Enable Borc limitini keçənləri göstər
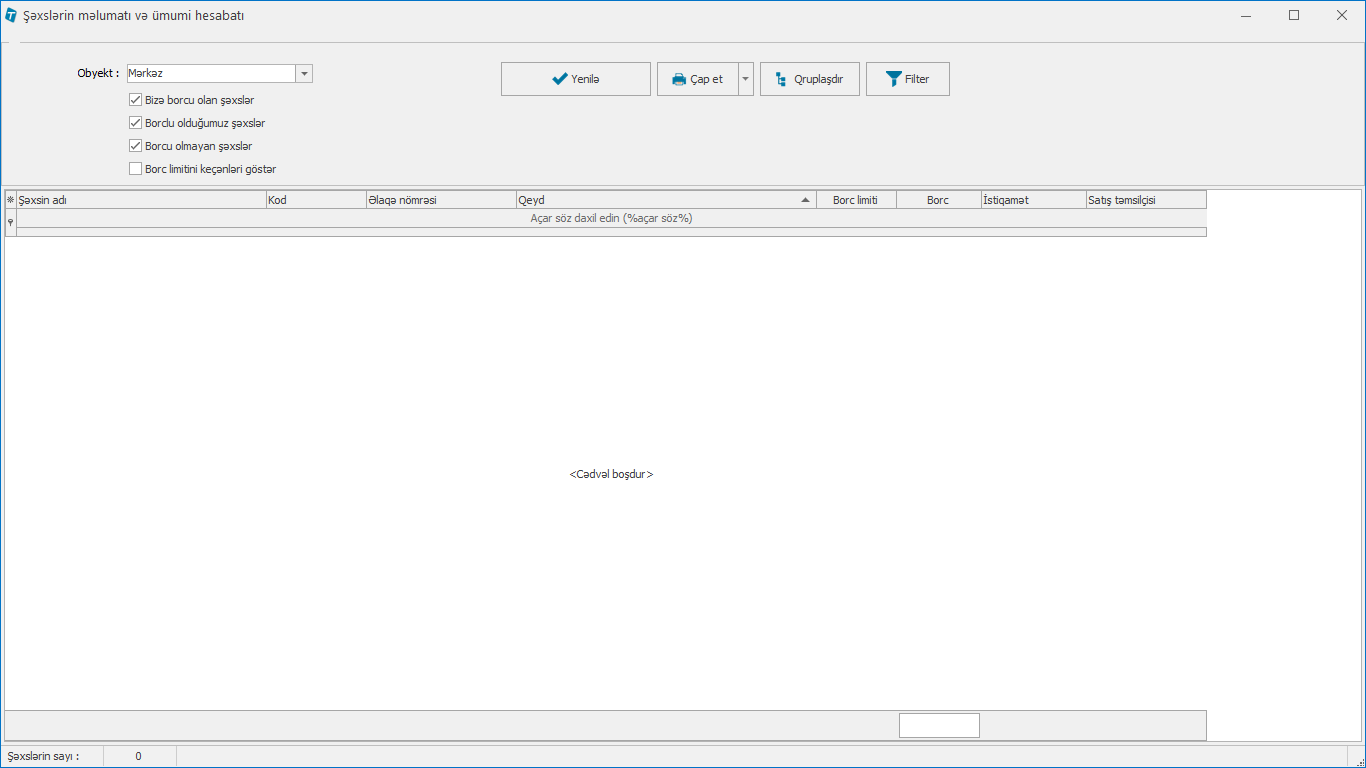Image resolution: width=1366 pixels, height=768 pixels. pos(136,169)
